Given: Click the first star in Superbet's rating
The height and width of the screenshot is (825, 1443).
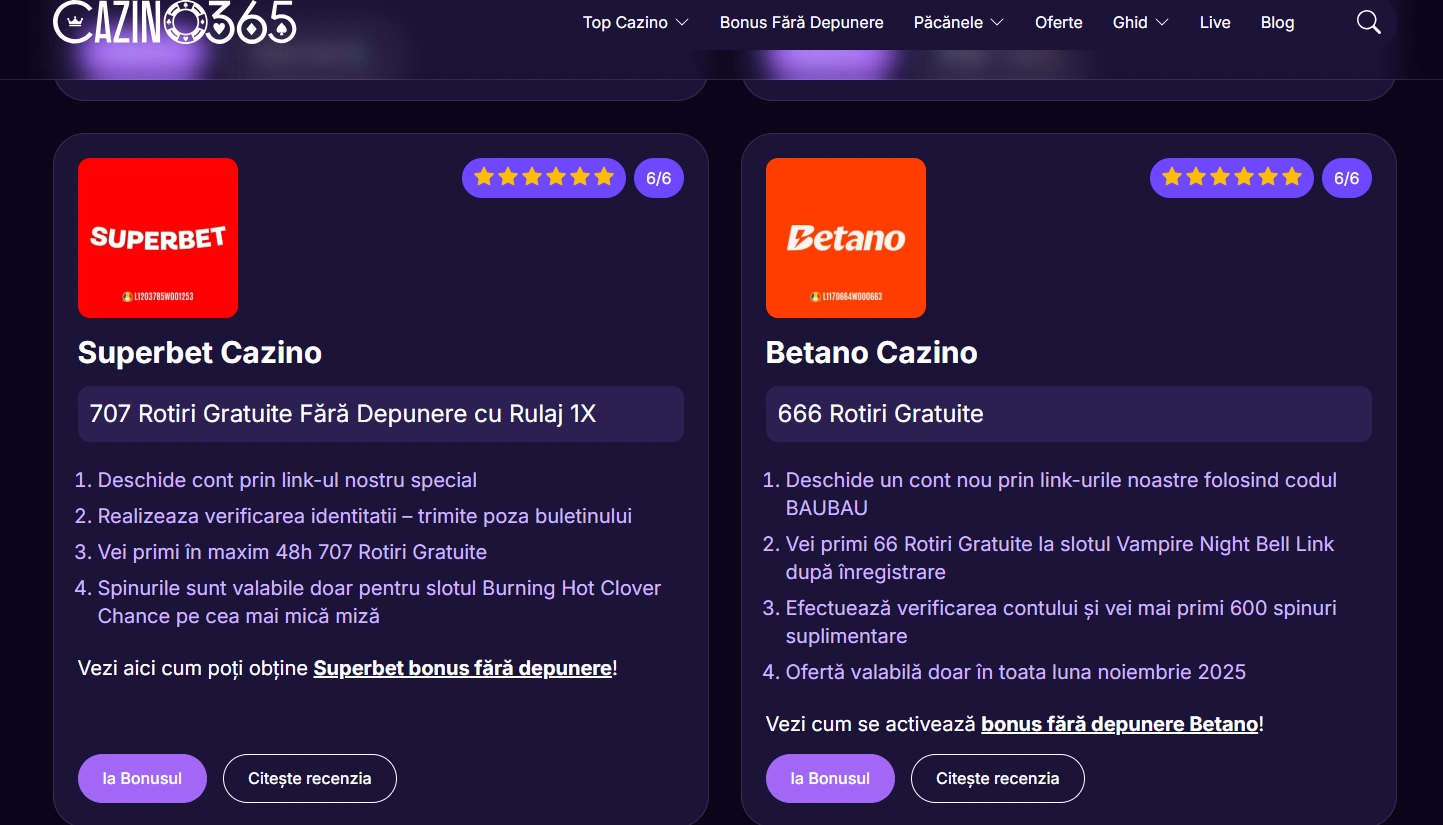Looking at the screenshot, I should pos(484,177).
